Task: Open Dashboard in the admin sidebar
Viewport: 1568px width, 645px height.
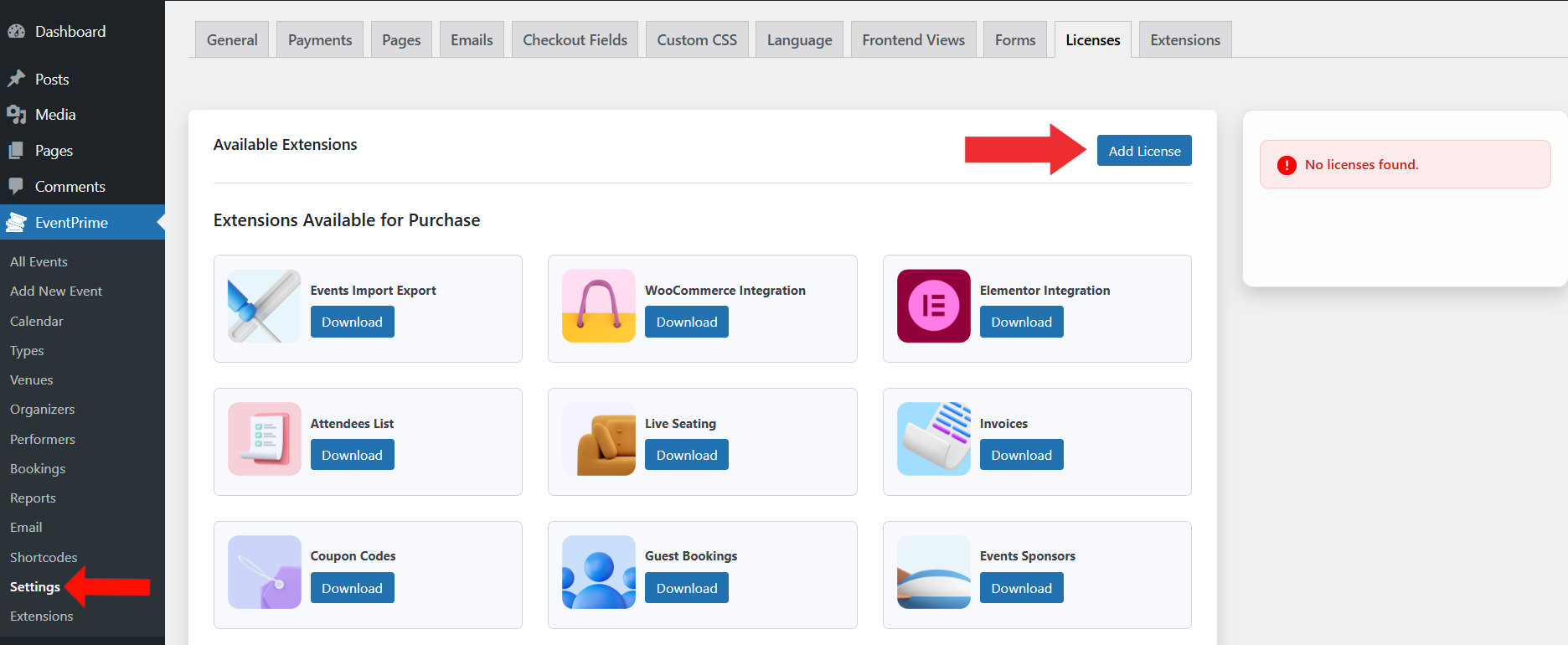Action: 70,32
